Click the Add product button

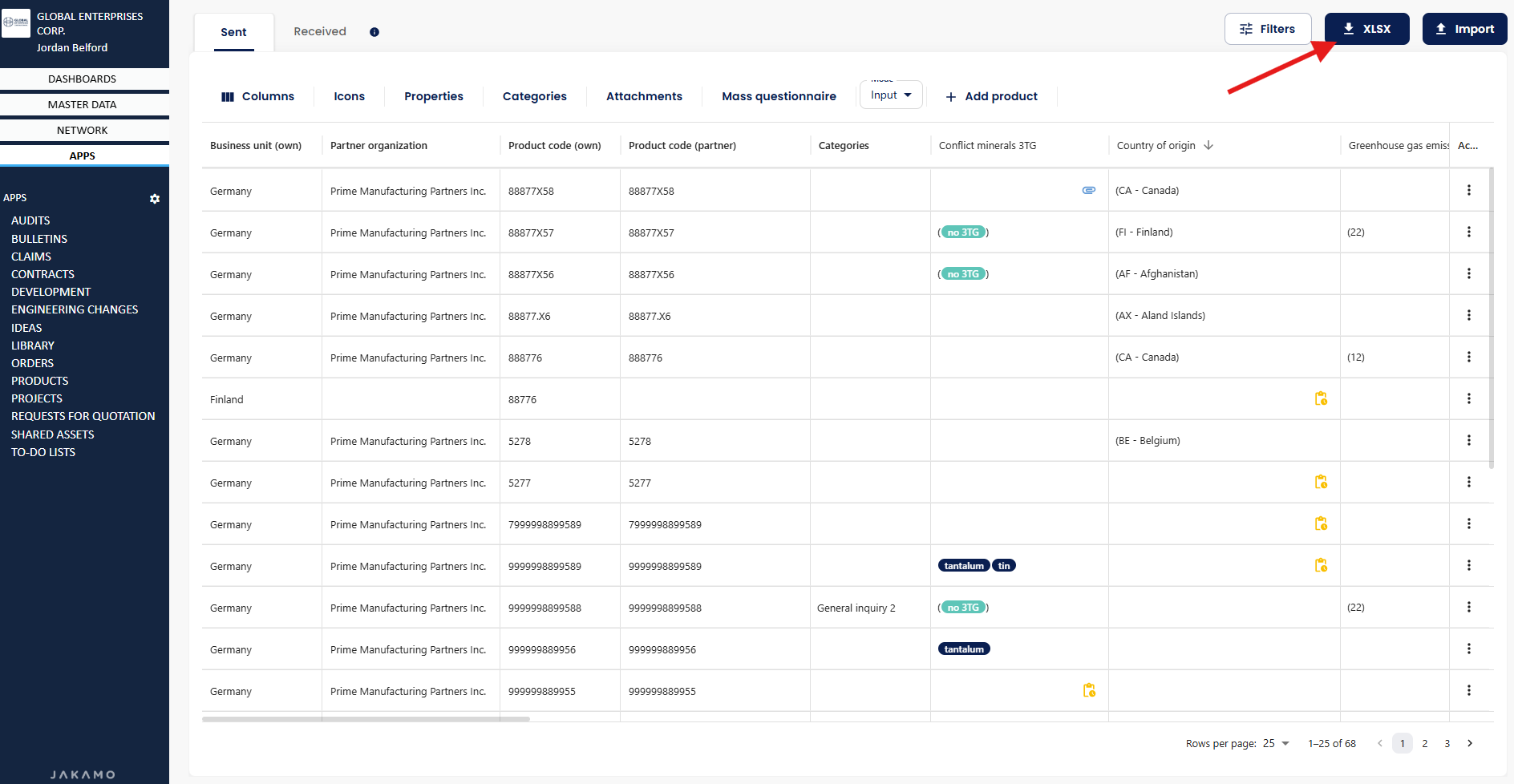tap(991, 96)
